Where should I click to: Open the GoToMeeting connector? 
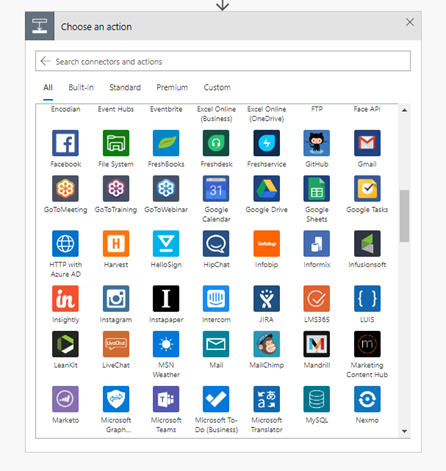pyautogui.click(x=65, y=189)
